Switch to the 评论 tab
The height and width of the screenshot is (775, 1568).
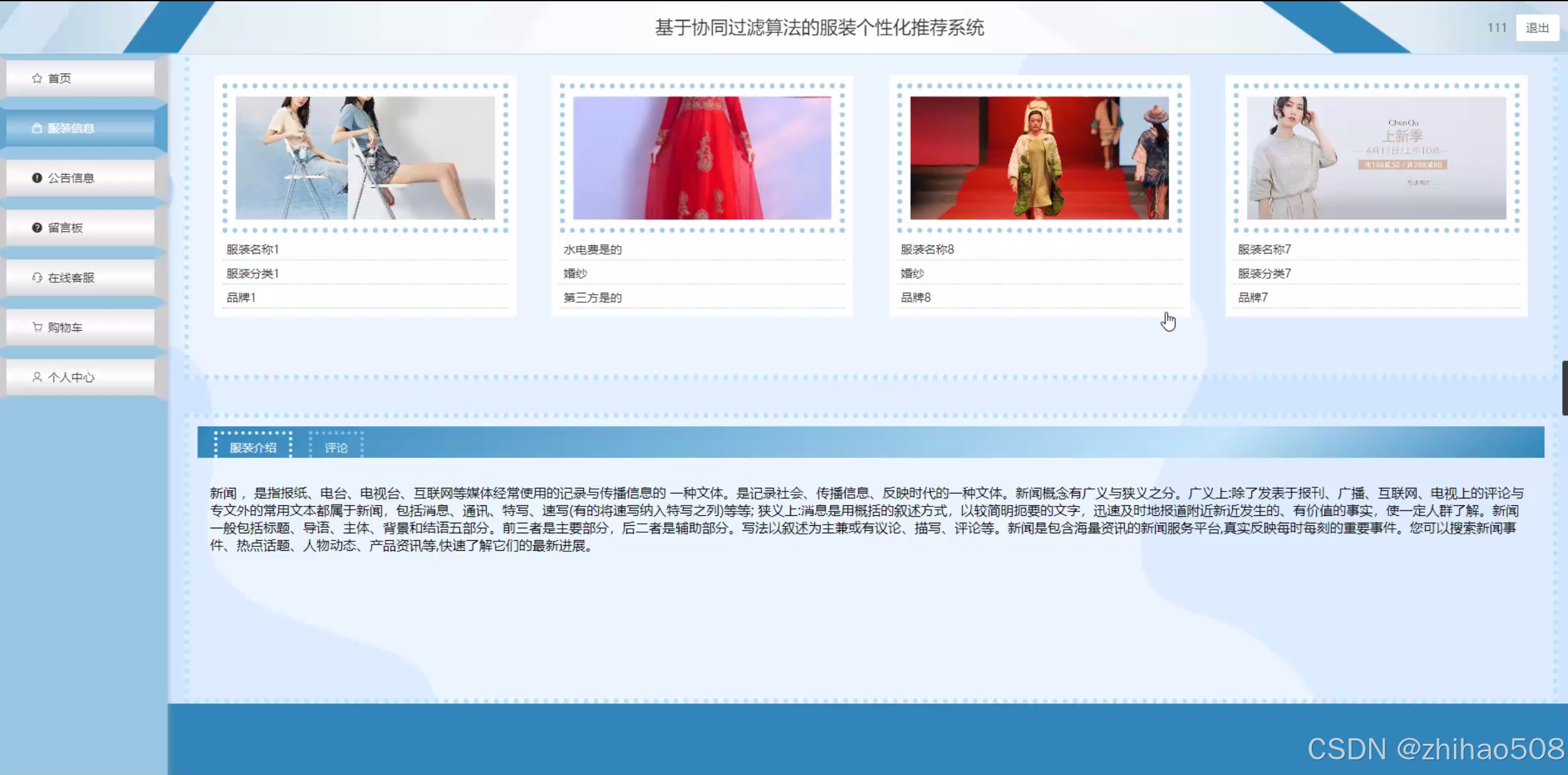[336, 447]
